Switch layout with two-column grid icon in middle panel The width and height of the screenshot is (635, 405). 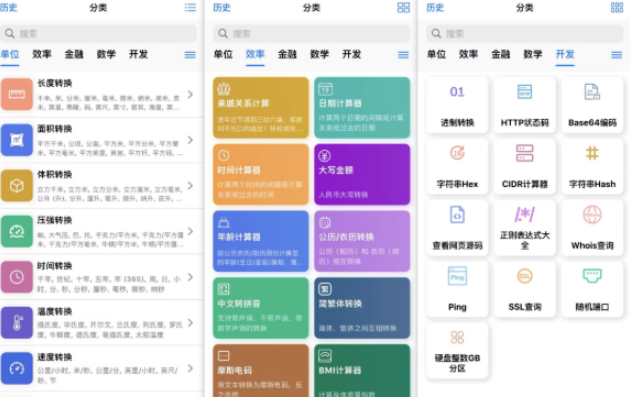pyautogui.click(x=403, y=8)
